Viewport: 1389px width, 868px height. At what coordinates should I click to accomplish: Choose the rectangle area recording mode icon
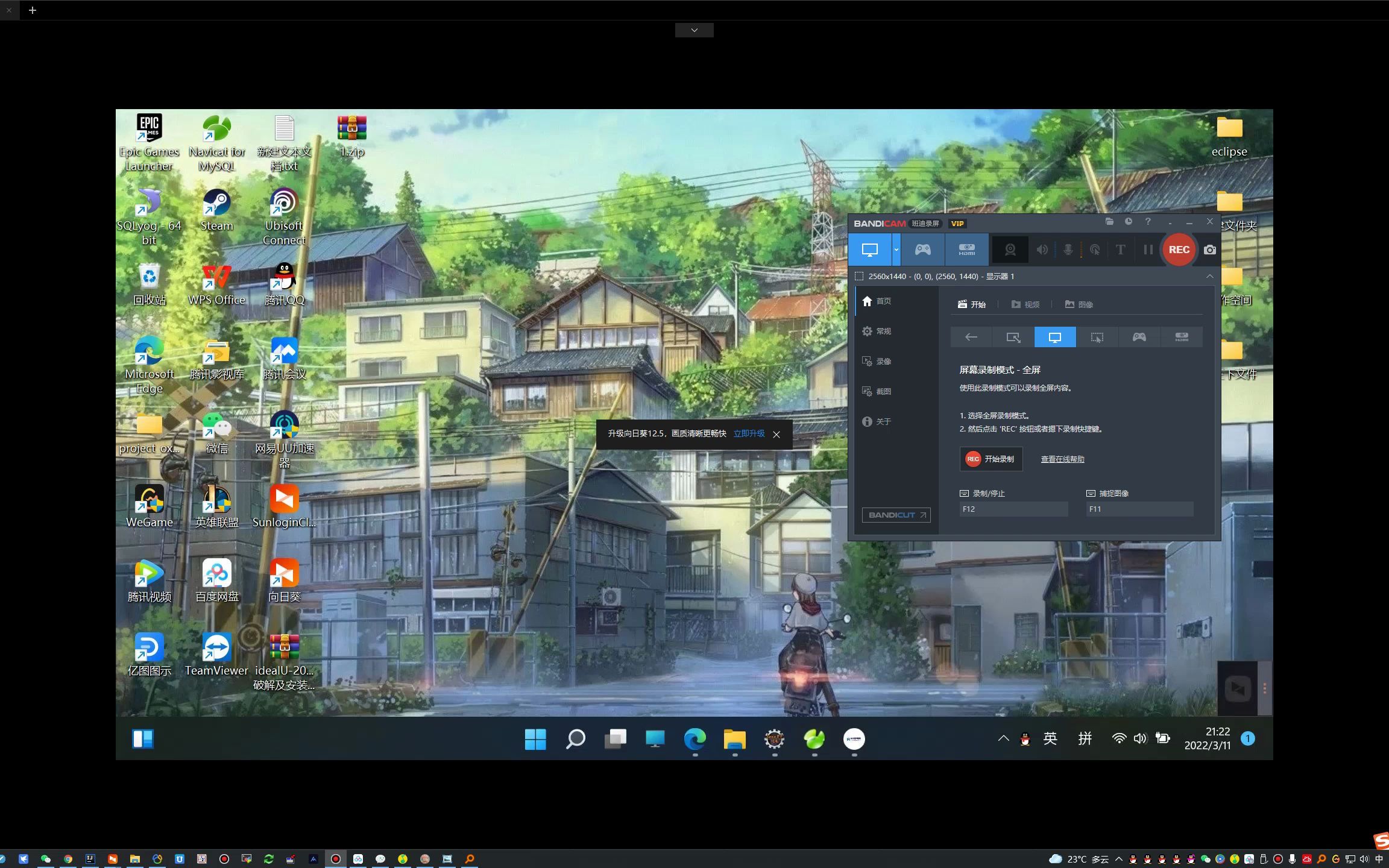tap(1013, 338)
